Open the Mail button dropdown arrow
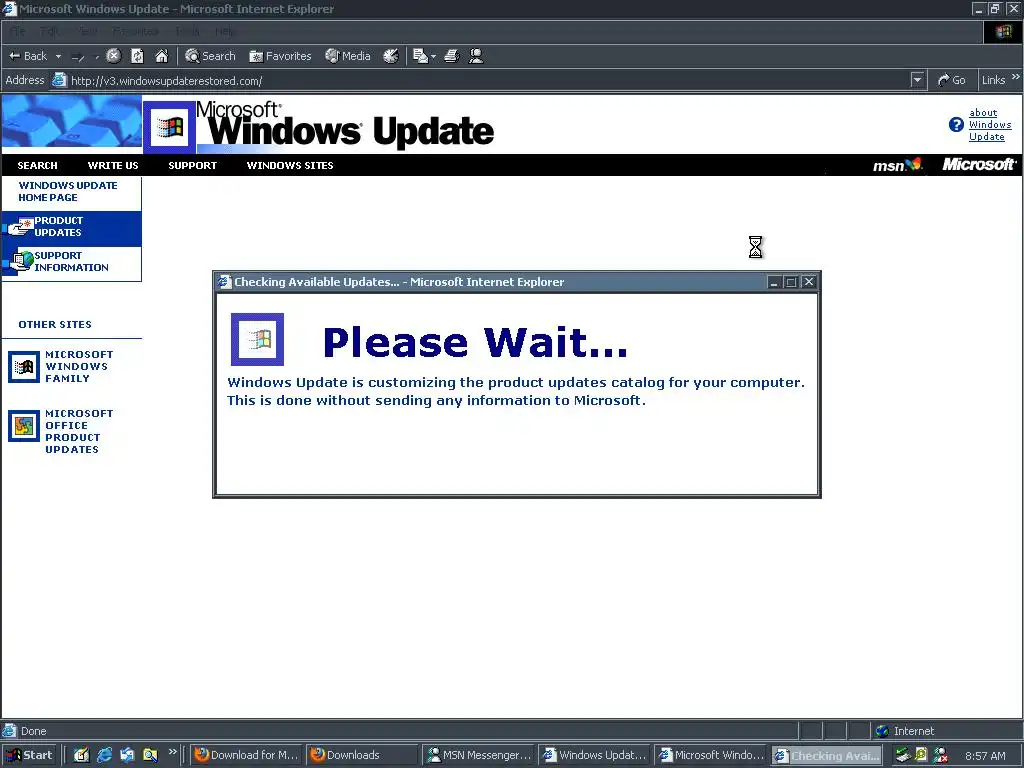 coord(433,57)
